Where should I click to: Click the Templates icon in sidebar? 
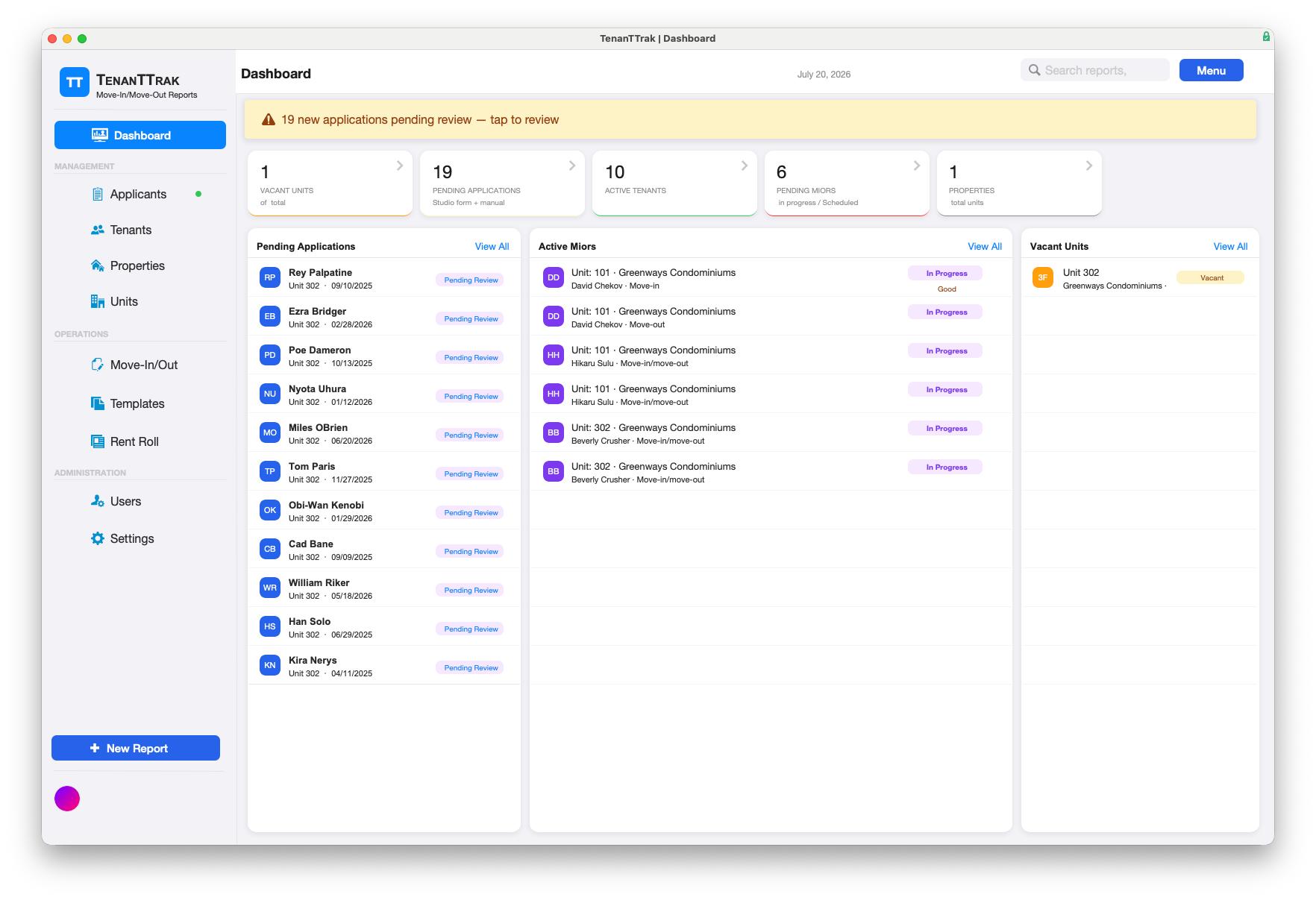pos(98,403)
